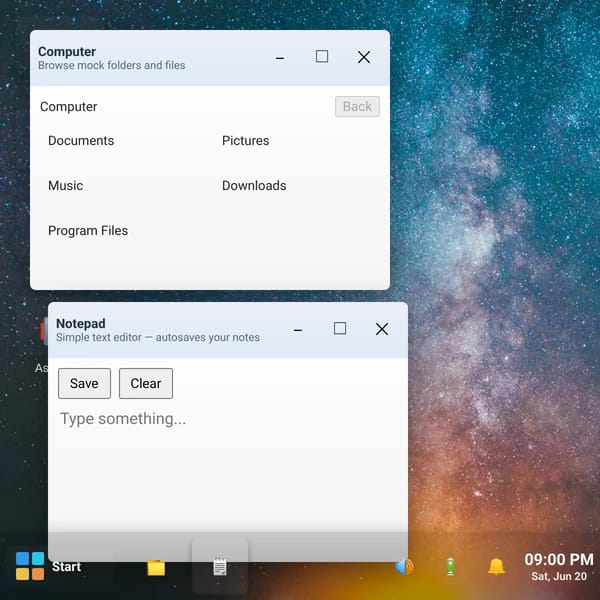This screenshot has width=600, height=600.
Task: Open the file explorer taskbar icon
Action: click(x=156, y=568)
